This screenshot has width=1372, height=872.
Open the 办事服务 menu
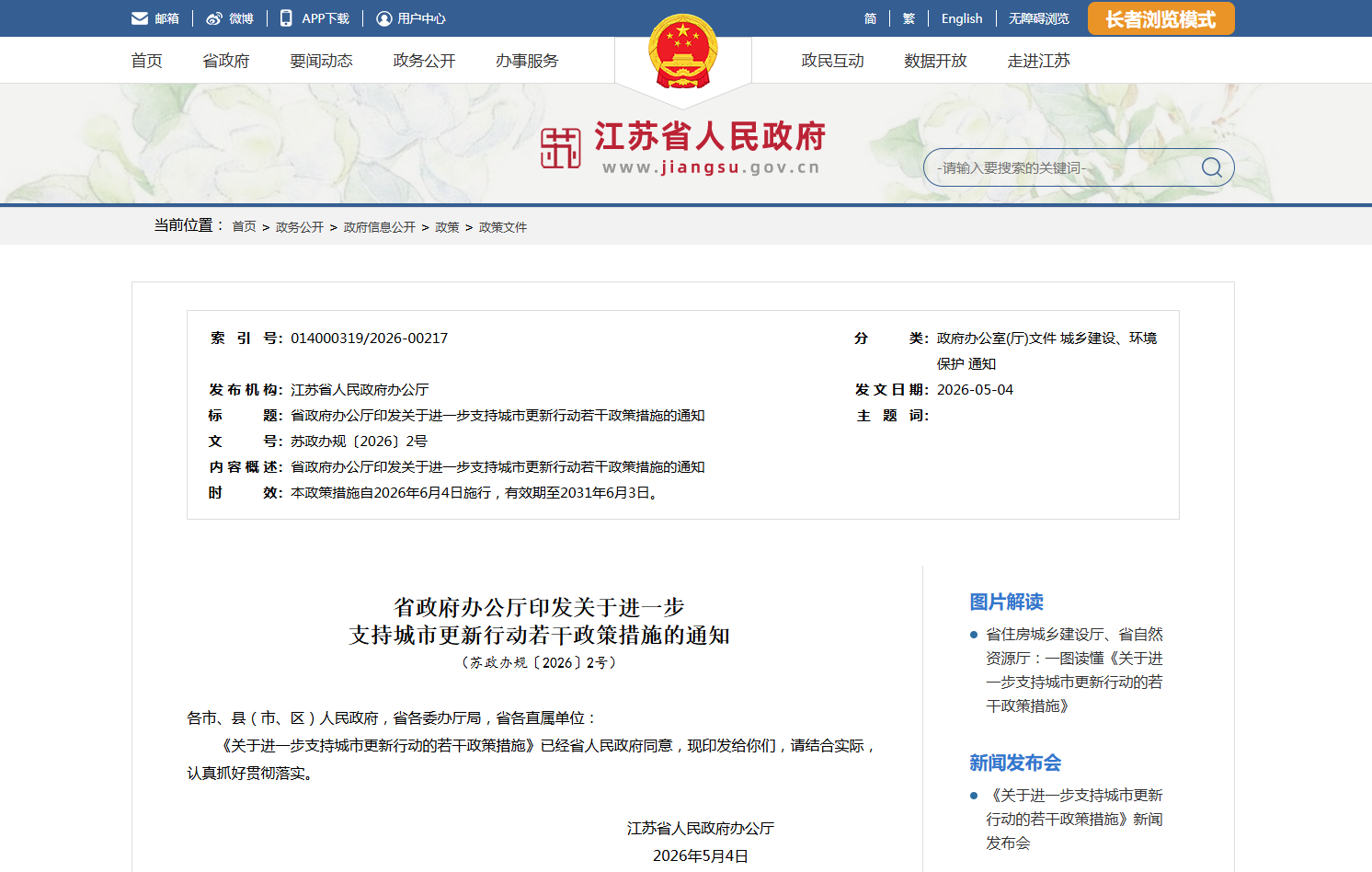tap(527, 61)
